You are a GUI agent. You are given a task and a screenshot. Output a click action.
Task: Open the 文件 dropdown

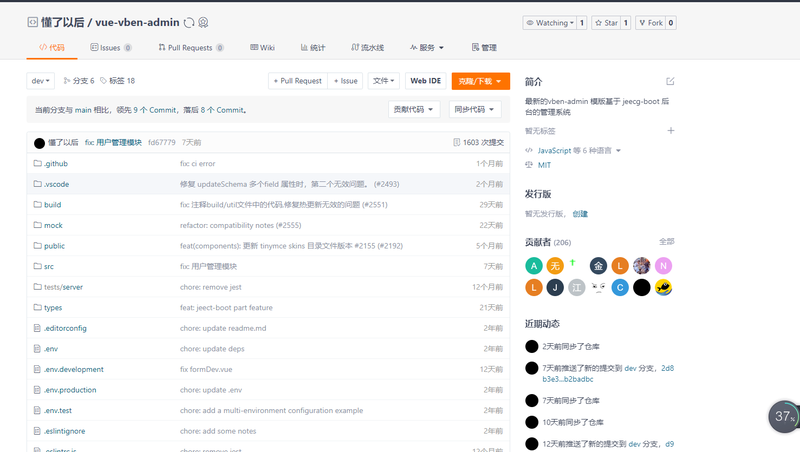click(383, 81)
